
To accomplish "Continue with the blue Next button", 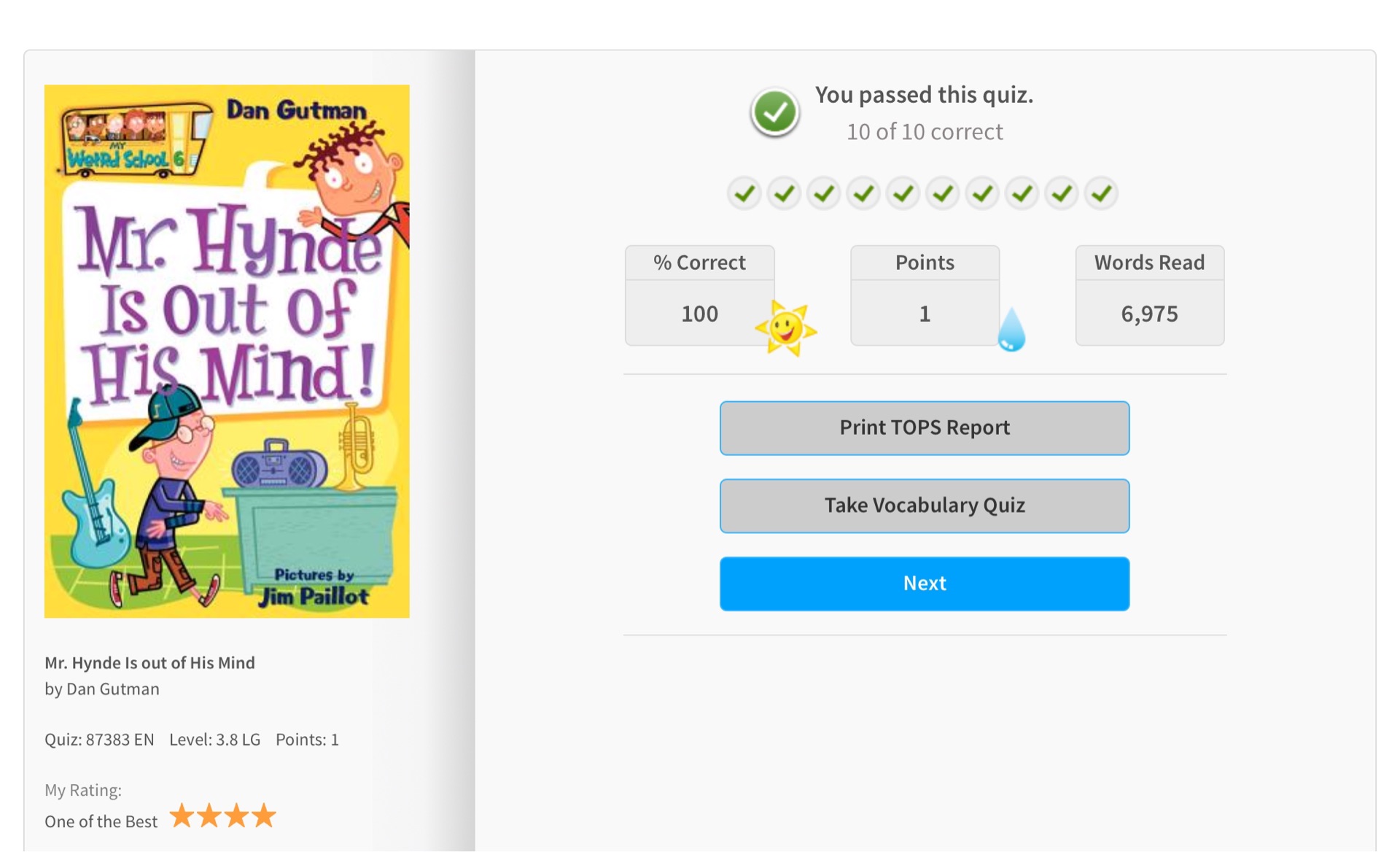I will point(924,584).
